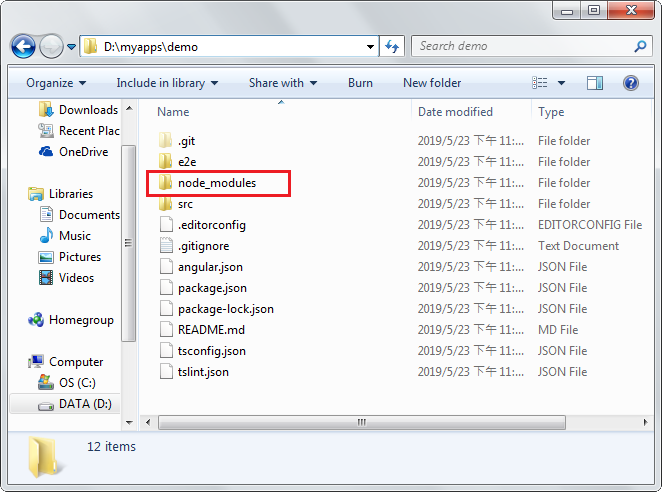Click the Back navigation arrow button
Image resolution: width=662 pixels, height=492 pixels.
click(24, 47)
